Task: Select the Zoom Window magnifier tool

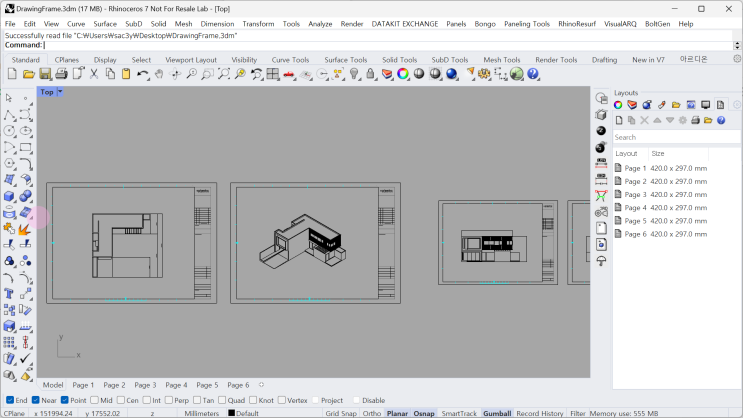Action: (208, 74)
